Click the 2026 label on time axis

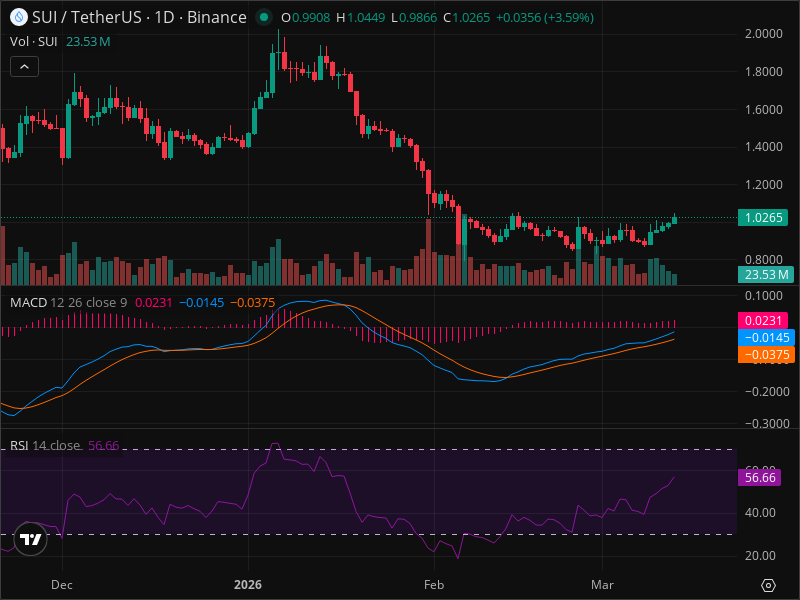pos(248,585)
